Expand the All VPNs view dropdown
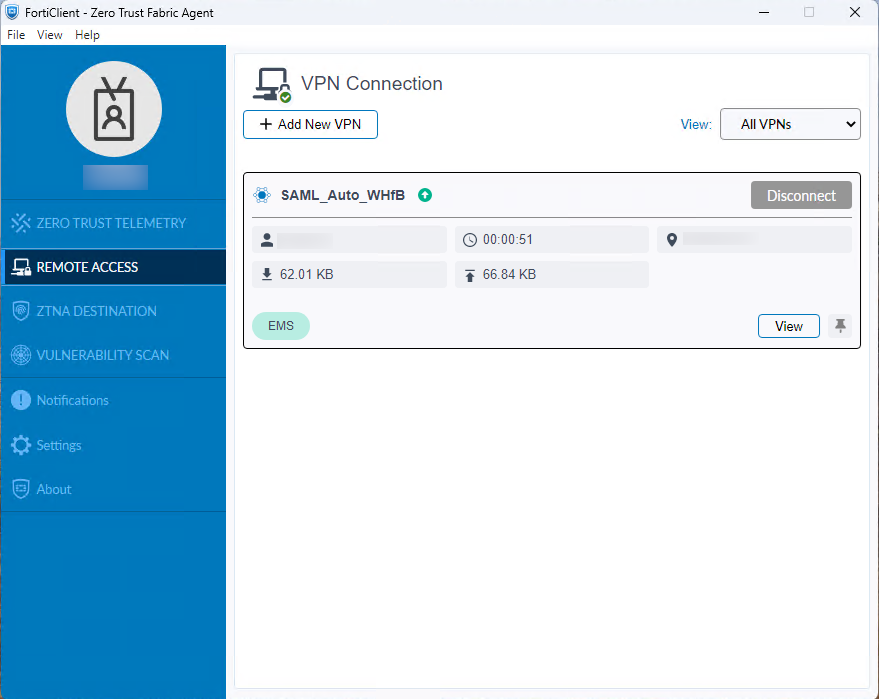This screenshot has width=879, height=699. pos(790,124)
